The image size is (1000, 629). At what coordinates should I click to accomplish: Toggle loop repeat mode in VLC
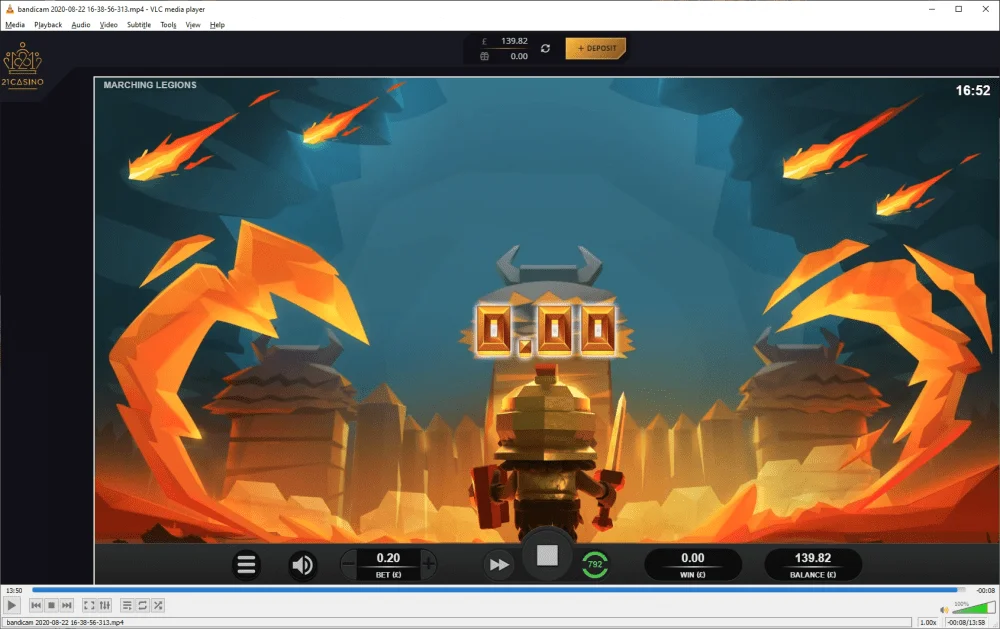(143, 605)
